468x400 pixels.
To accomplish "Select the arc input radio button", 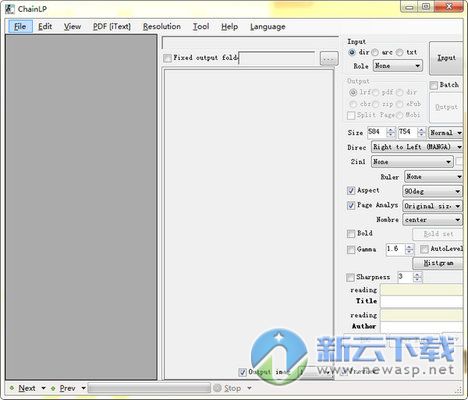I will click(375, 52).
